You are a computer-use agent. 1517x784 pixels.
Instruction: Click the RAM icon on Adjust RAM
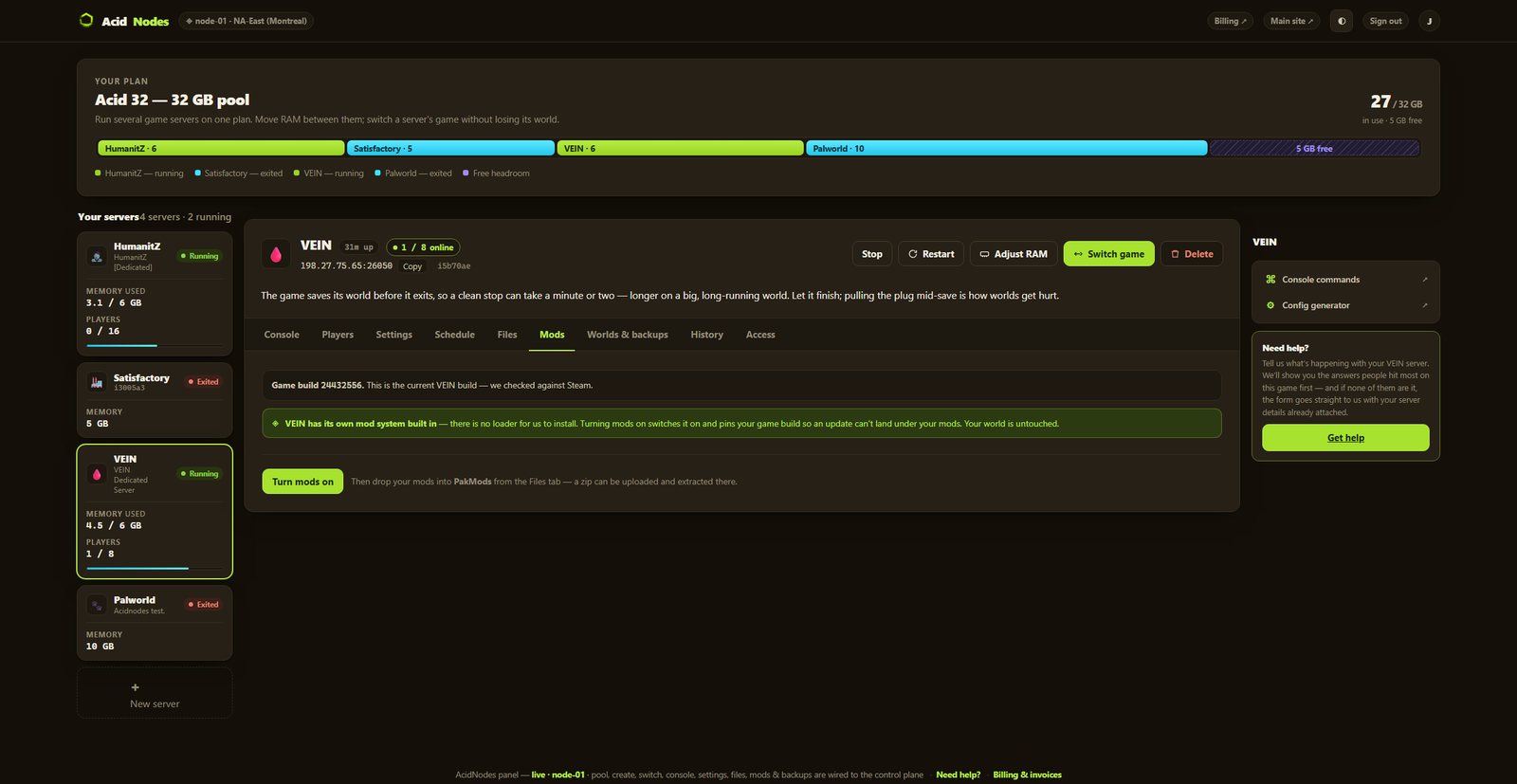point(984,254)
